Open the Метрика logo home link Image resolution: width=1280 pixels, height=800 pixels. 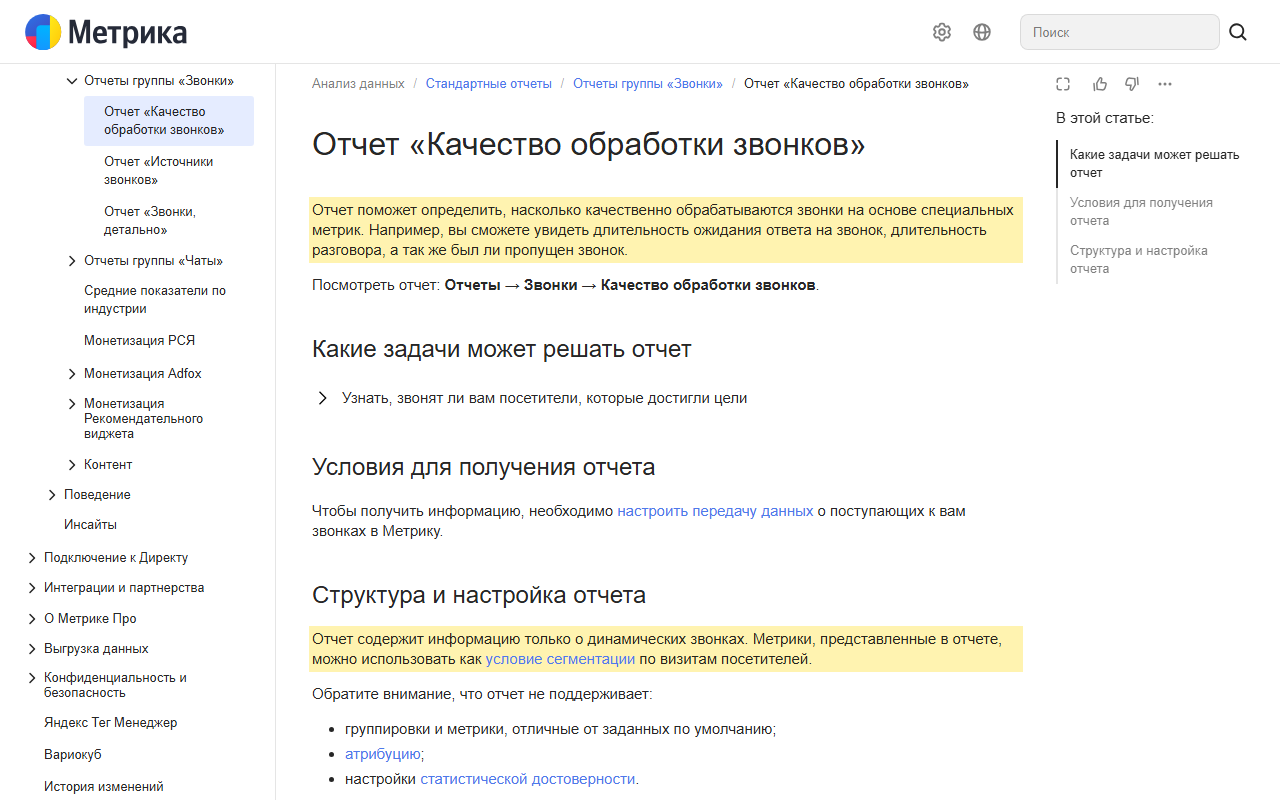[106, 32]
